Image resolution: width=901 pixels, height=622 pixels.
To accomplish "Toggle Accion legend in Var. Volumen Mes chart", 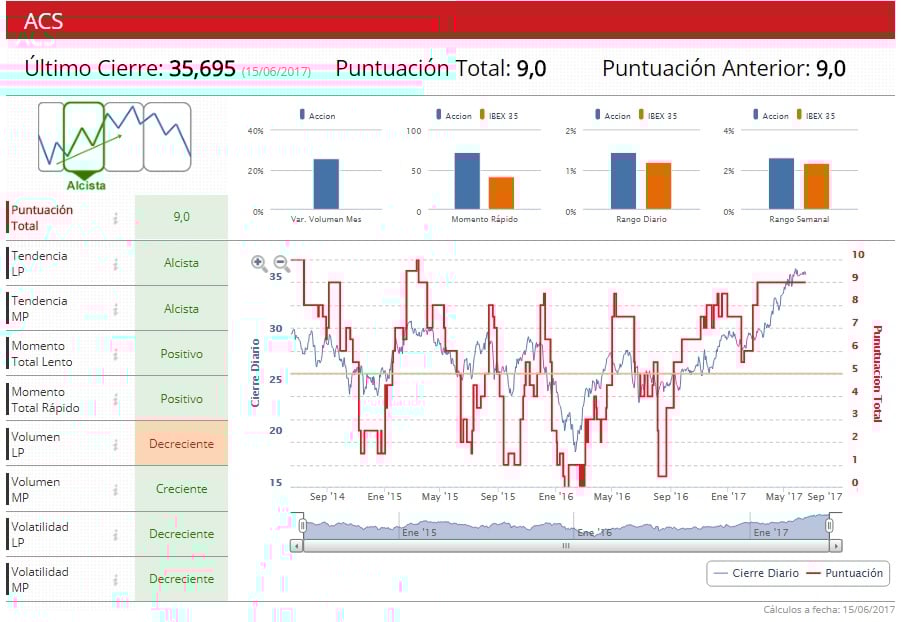I will point(317,115).
